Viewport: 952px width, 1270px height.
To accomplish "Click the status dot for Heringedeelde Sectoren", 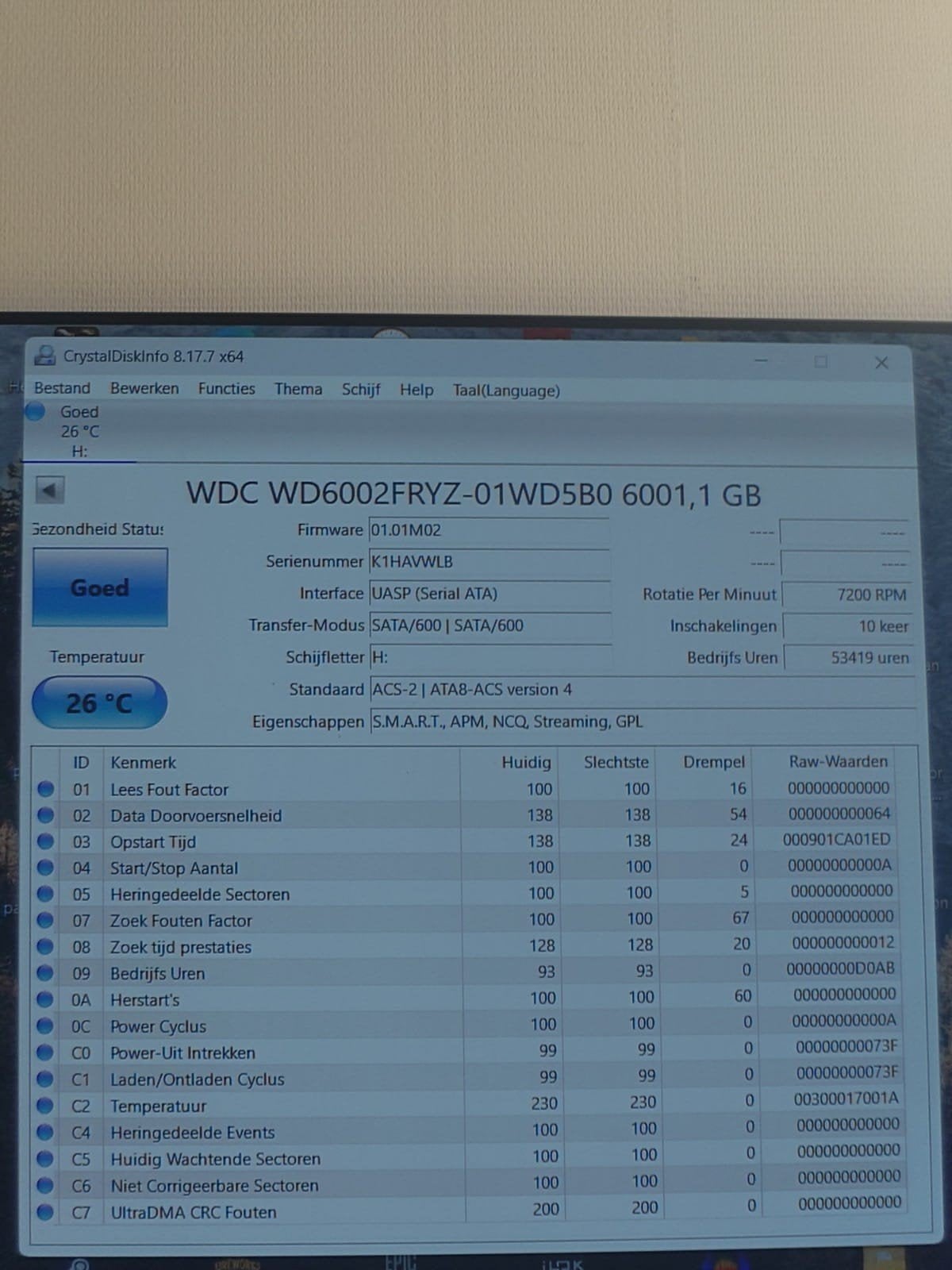I will pyautogui.click(x=46, y=894).
